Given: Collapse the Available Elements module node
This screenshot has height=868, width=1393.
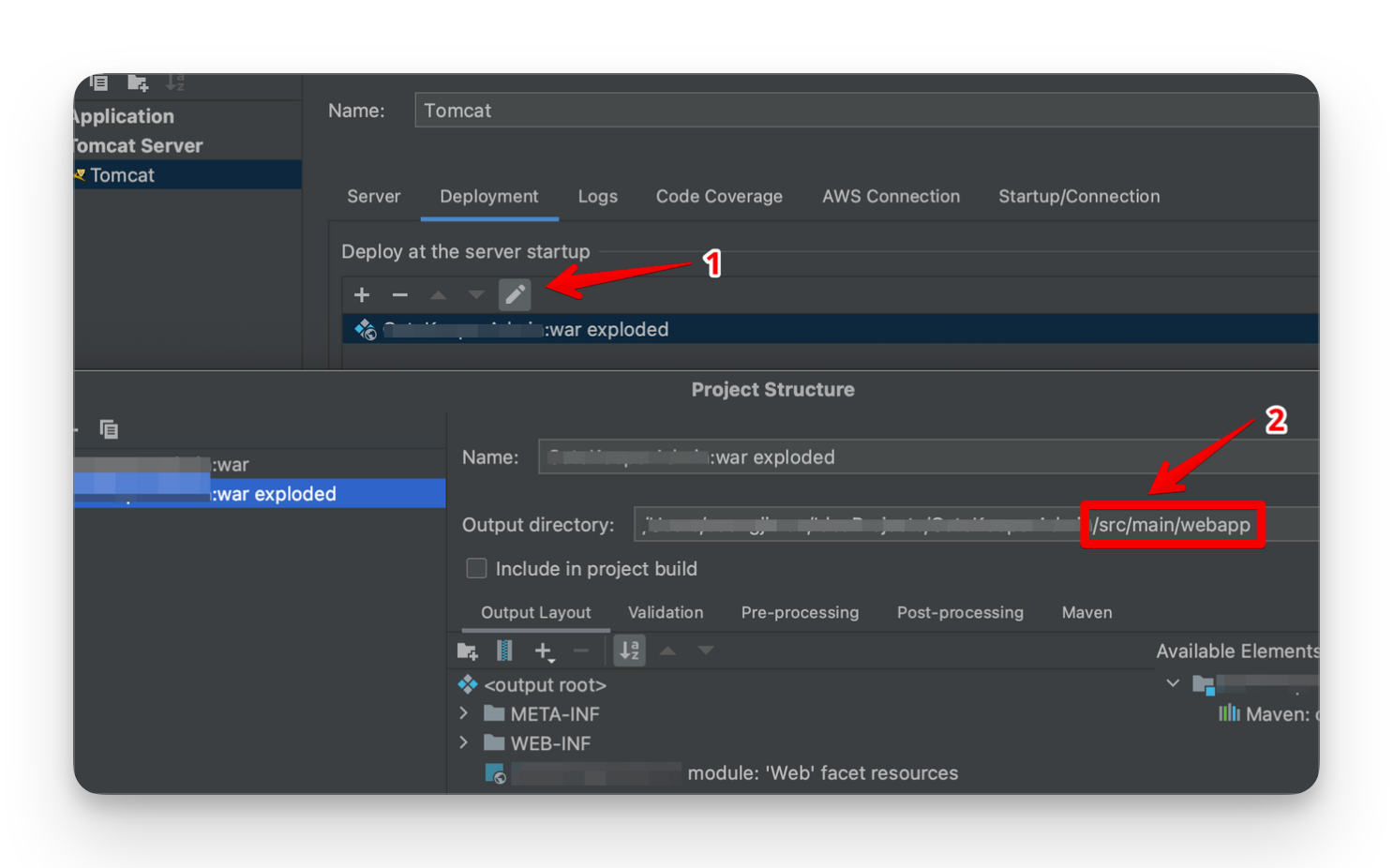Looking at the screenshot, I should [x=1173, y=683].
